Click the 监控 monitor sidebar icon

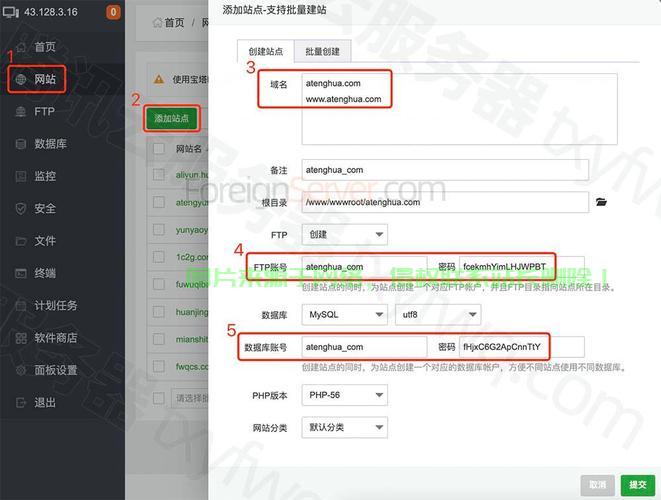[21, 176]
